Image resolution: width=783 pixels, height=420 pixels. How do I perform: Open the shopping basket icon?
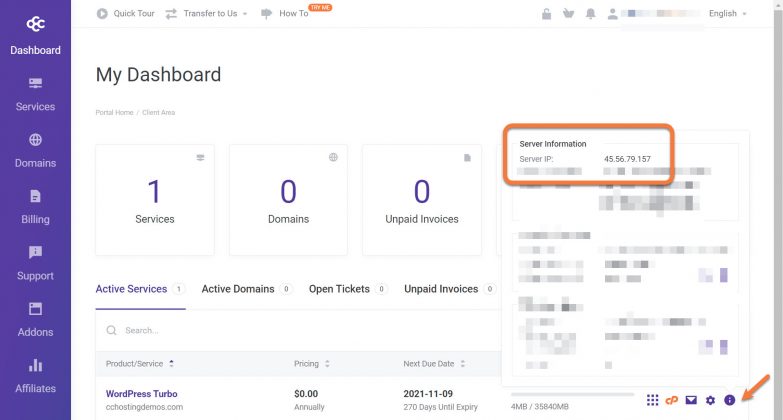569,14
